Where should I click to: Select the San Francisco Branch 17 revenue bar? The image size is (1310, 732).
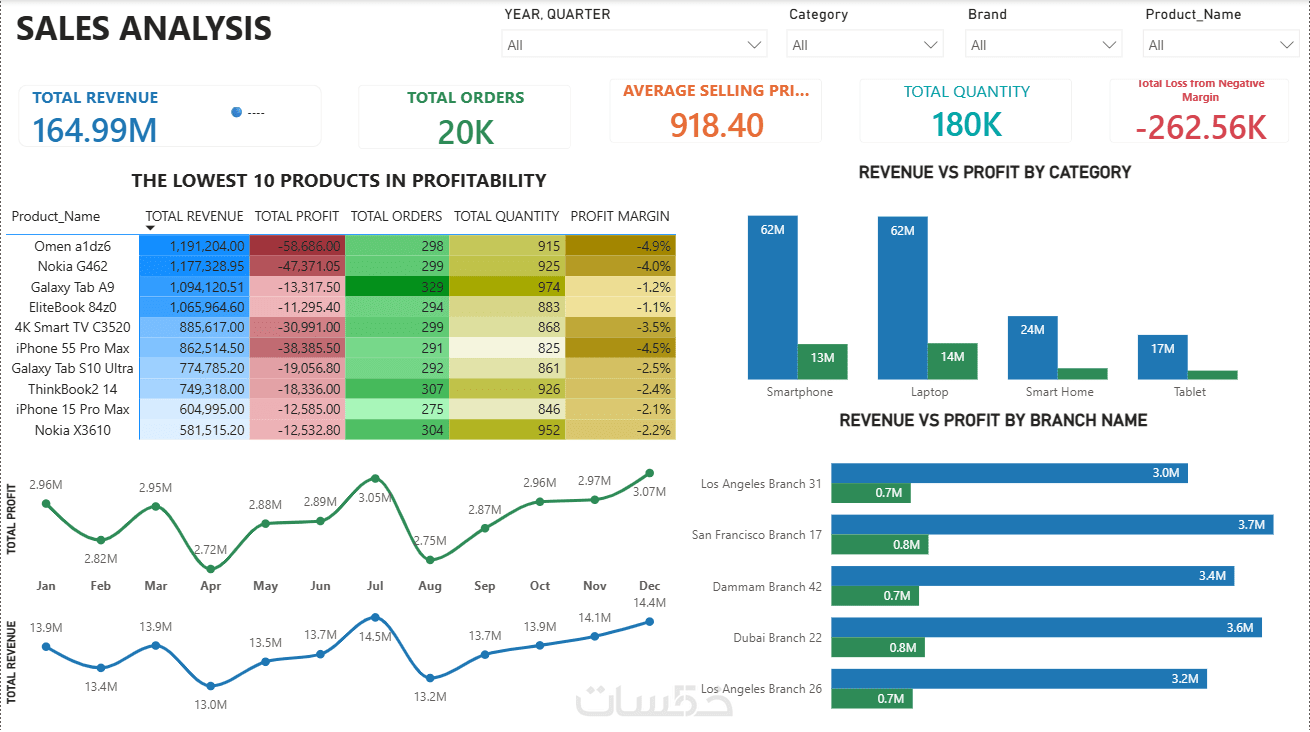click(1052, 524)
